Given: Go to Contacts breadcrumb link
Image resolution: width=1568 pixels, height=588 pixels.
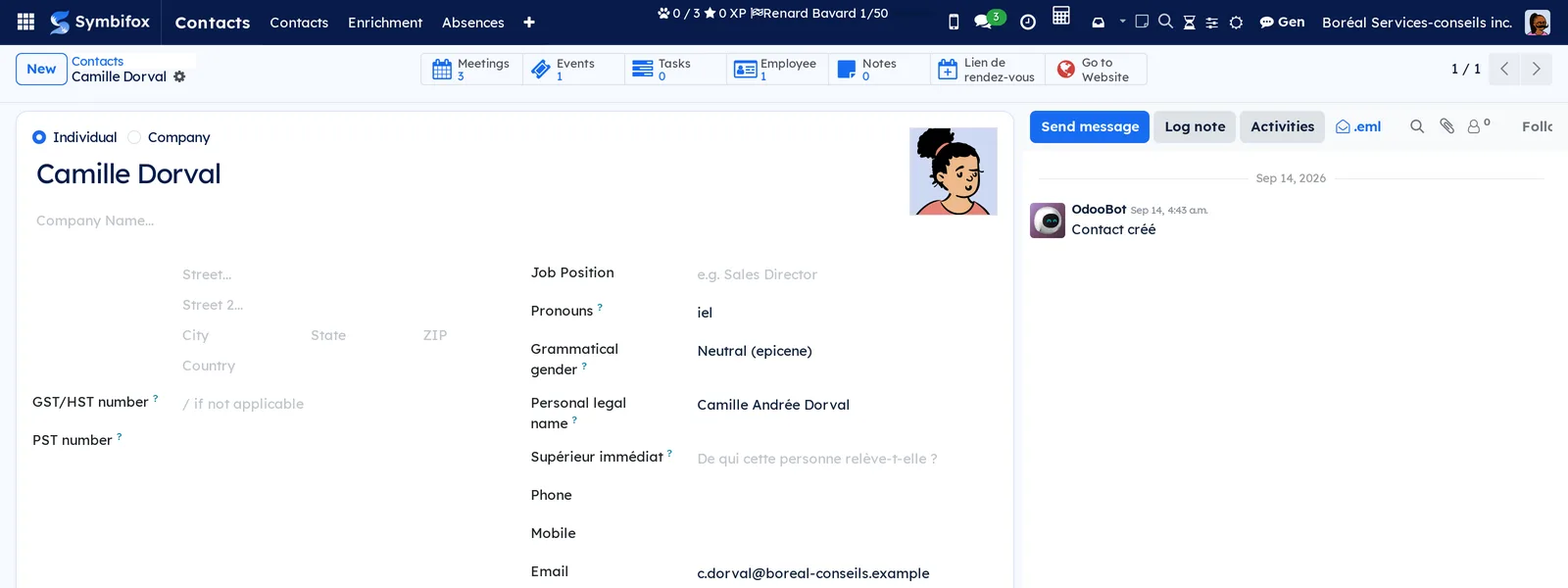Looking at the screenshot, I should 97,61.
